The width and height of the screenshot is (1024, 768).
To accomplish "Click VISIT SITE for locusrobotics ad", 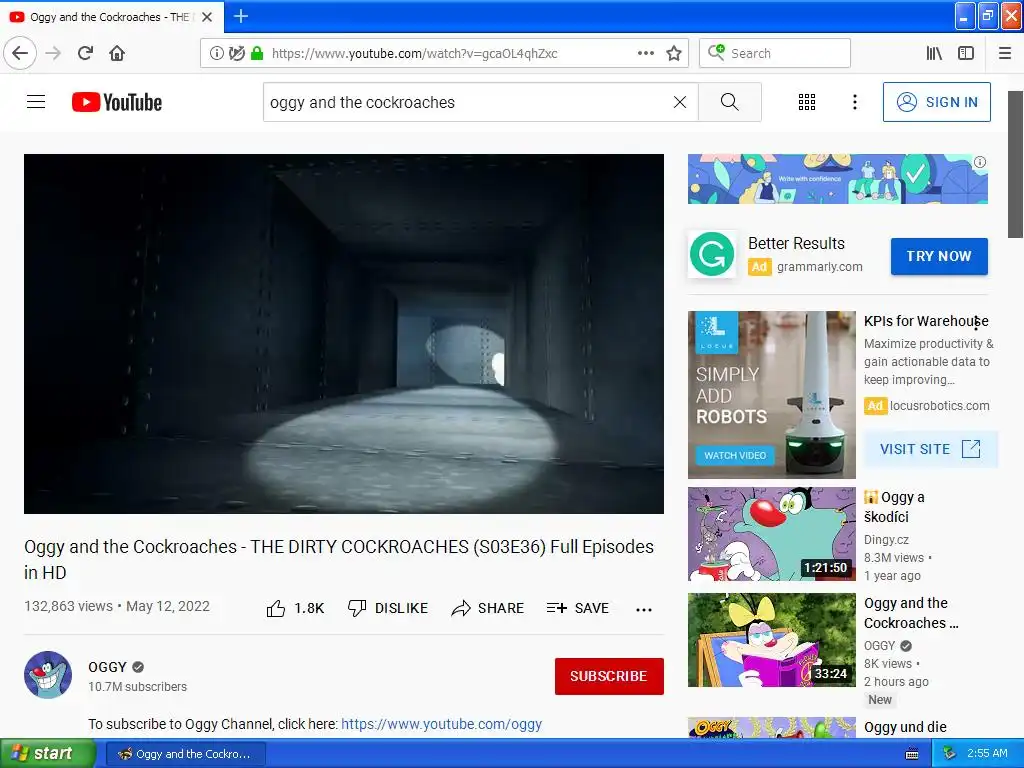I will tap(931, 449).
